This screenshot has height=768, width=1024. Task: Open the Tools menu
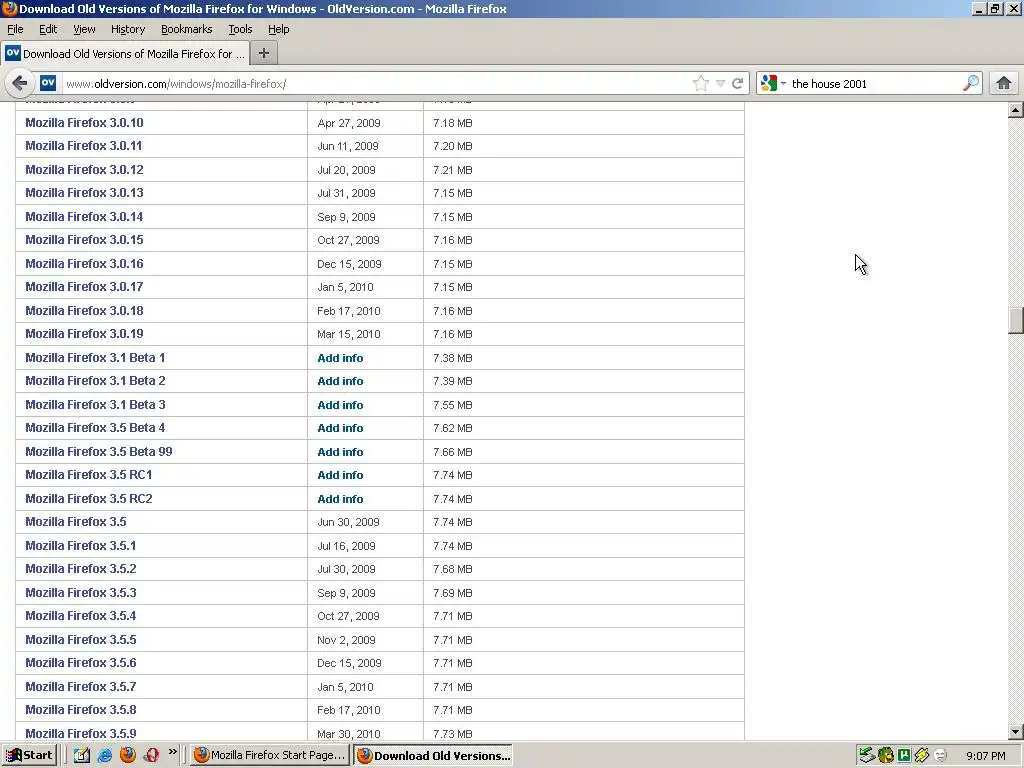coord(240,29)
